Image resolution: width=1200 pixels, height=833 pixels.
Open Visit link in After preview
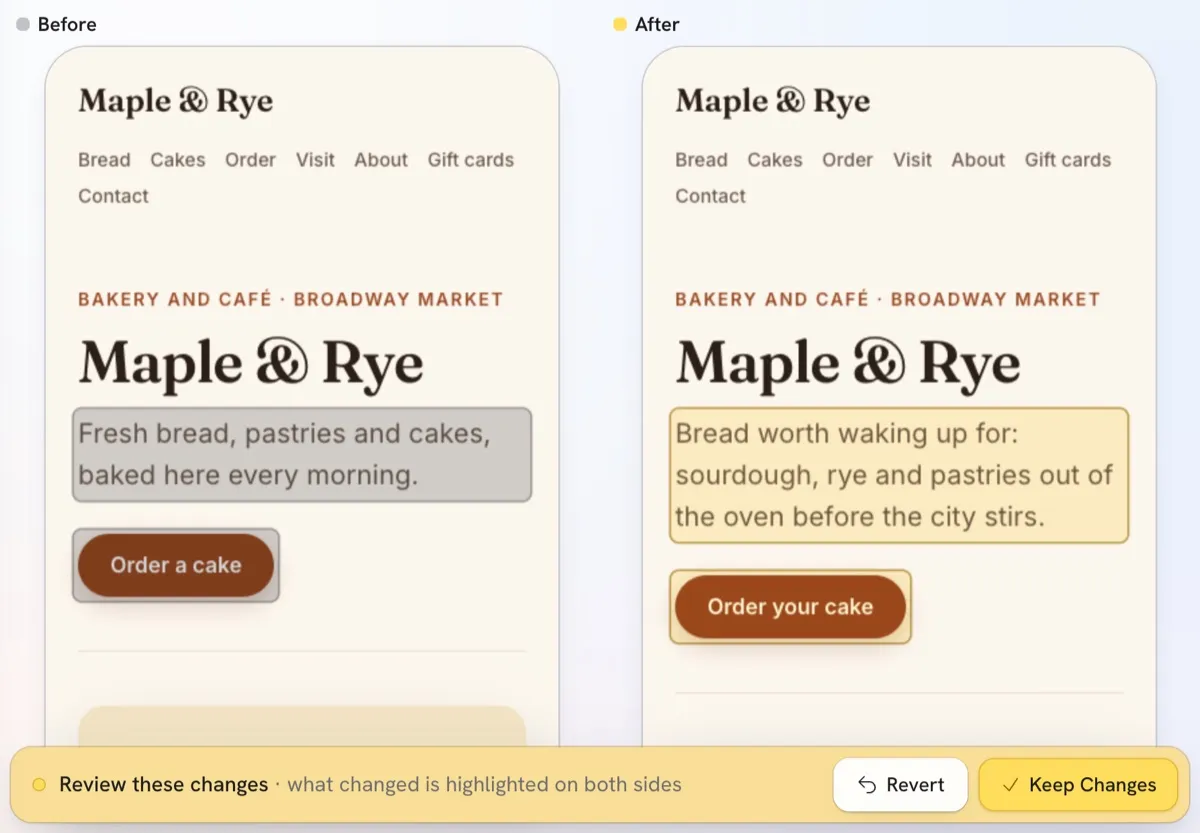coord(912,160)
